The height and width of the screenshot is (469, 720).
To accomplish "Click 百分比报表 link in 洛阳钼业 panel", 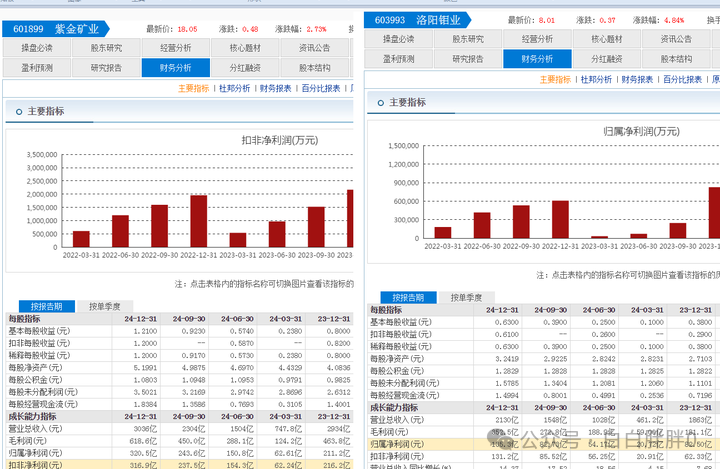I will point(682,79).
